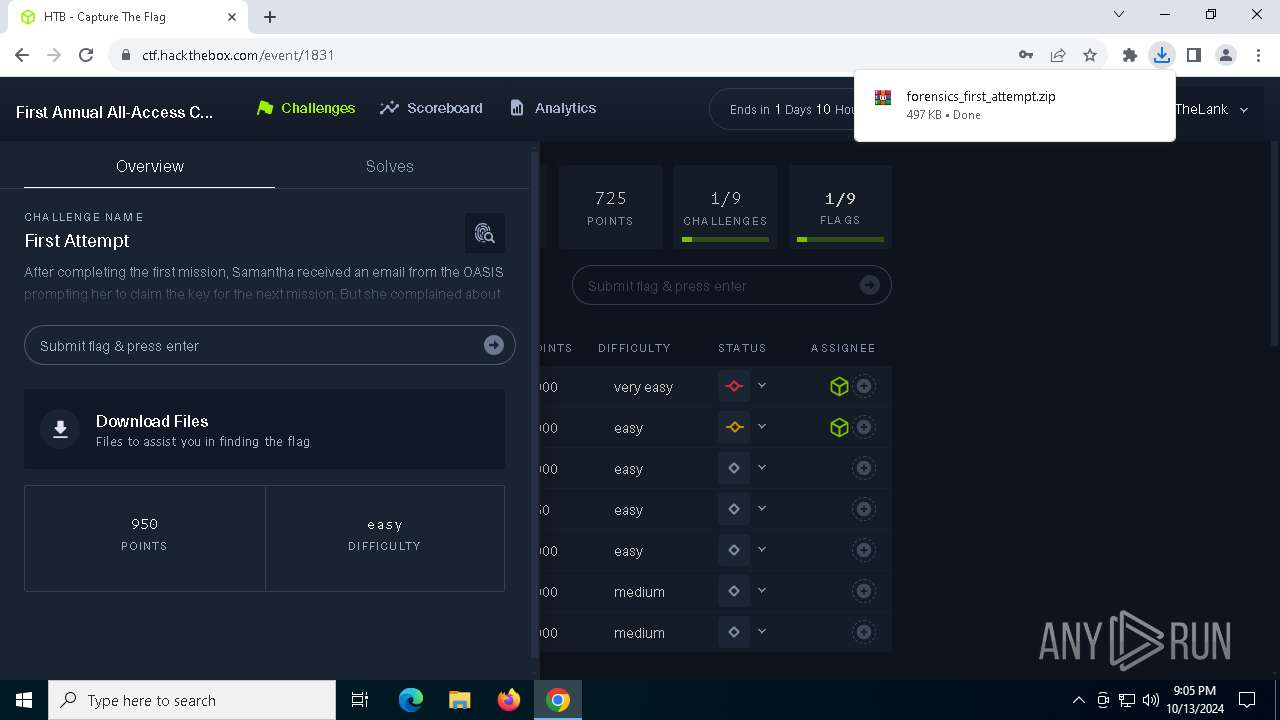Screen dimensions: 1280x720
Task: Open the Chrome downloads icon in the toolbar
Action: pyautogui.click(x=1162, y=55)
